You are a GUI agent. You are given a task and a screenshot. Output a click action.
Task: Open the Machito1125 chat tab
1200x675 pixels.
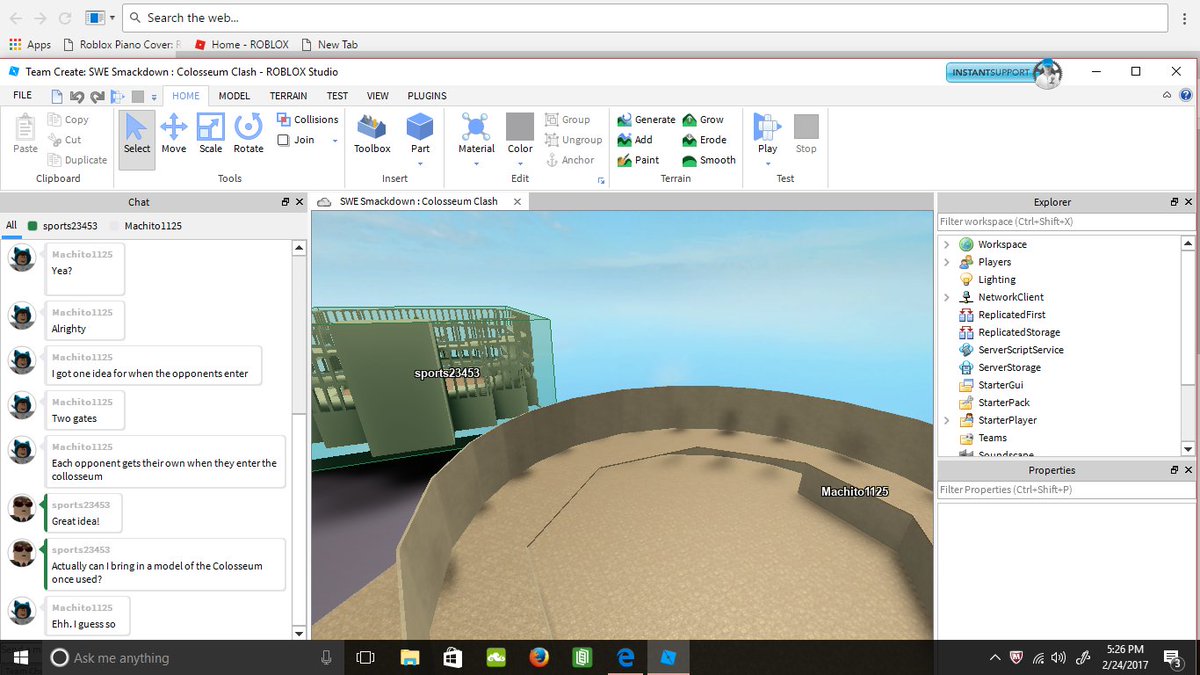coord(146,226)
